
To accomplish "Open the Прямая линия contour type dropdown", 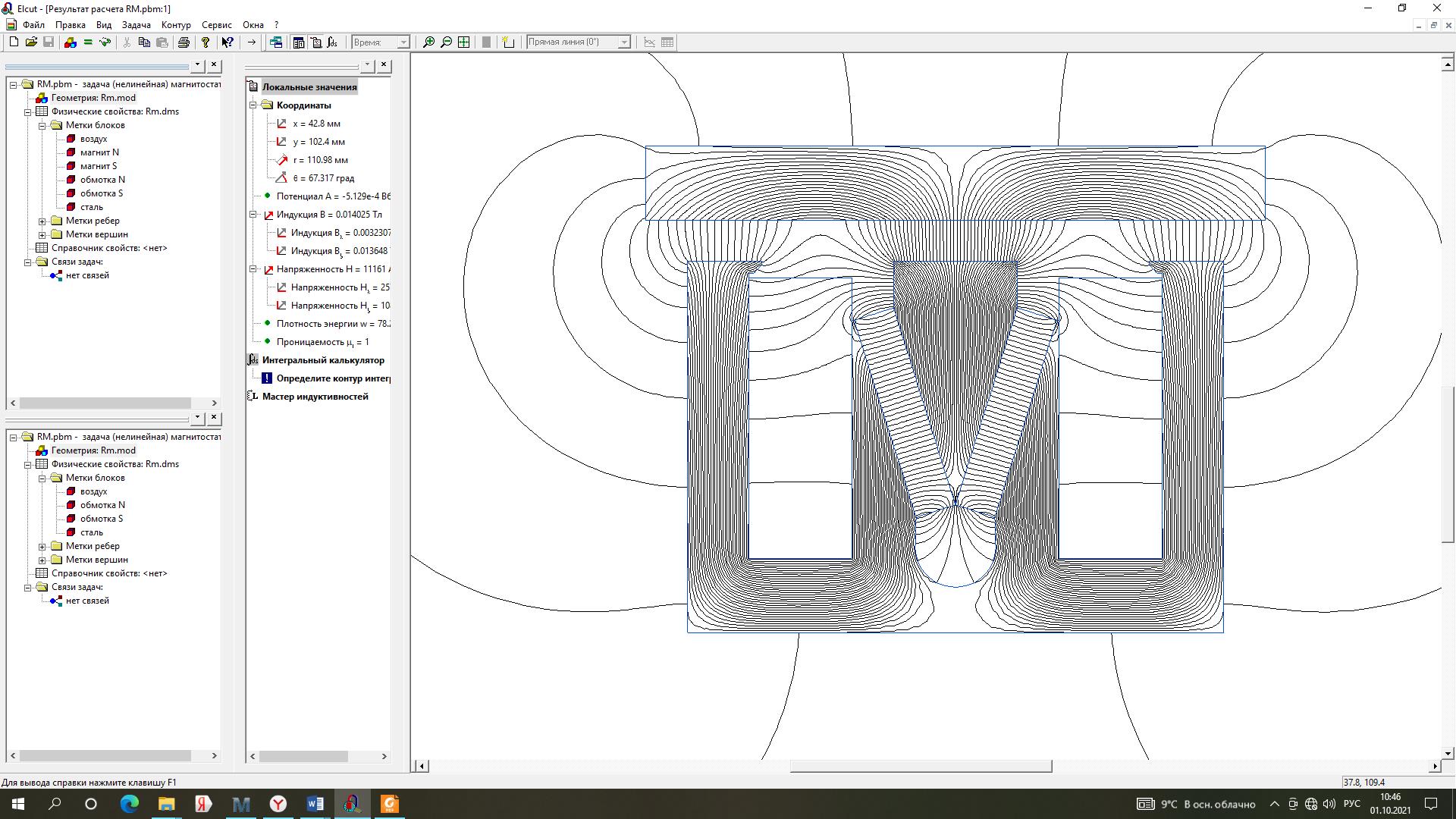I will click(x=624, y=42).
